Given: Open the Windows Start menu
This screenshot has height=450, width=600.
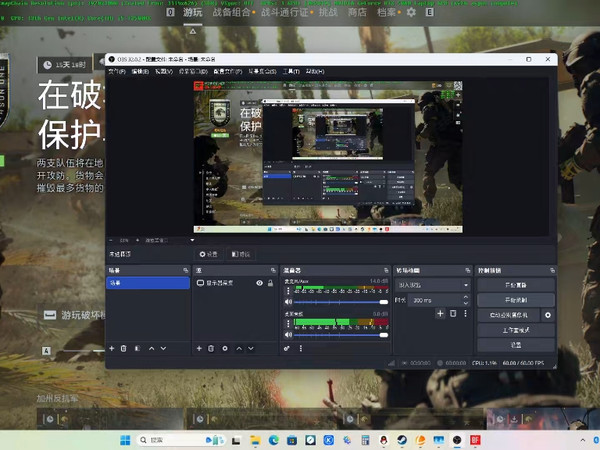Looking at the screenshot, I should tap(125, 440).
